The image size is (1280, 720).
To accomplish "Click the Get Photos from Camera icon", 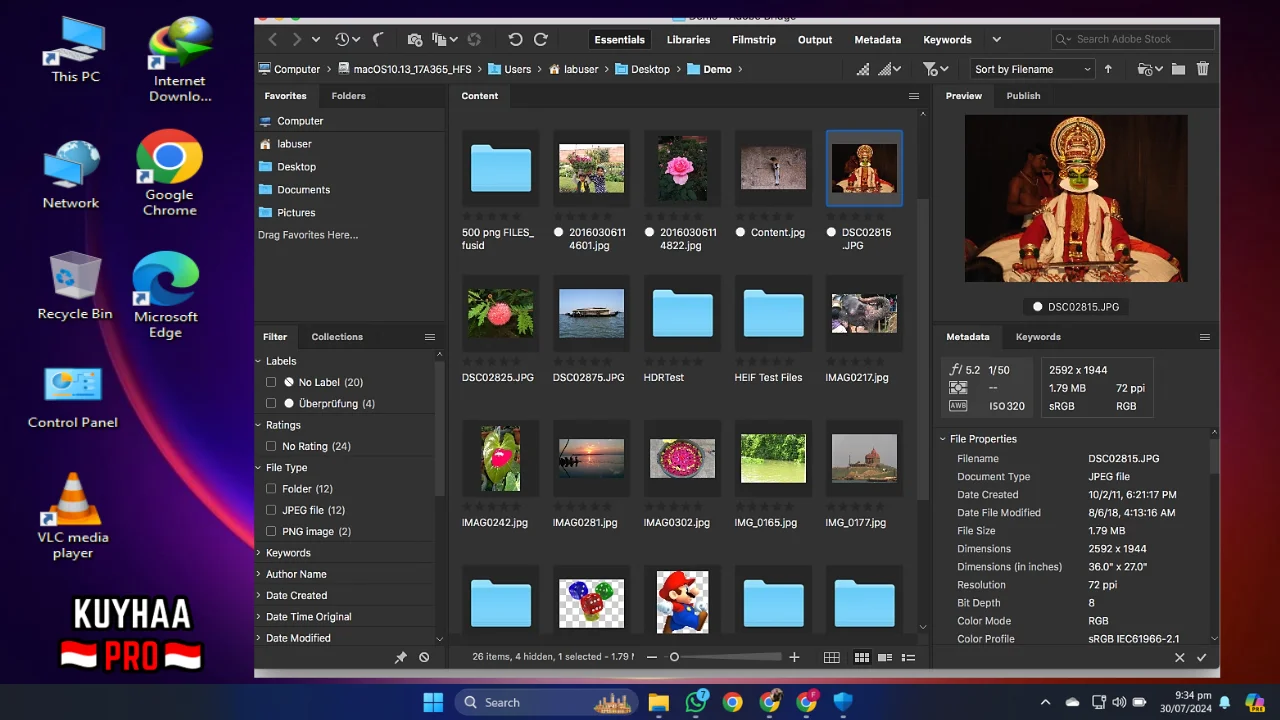I will (x=415, y=39).
